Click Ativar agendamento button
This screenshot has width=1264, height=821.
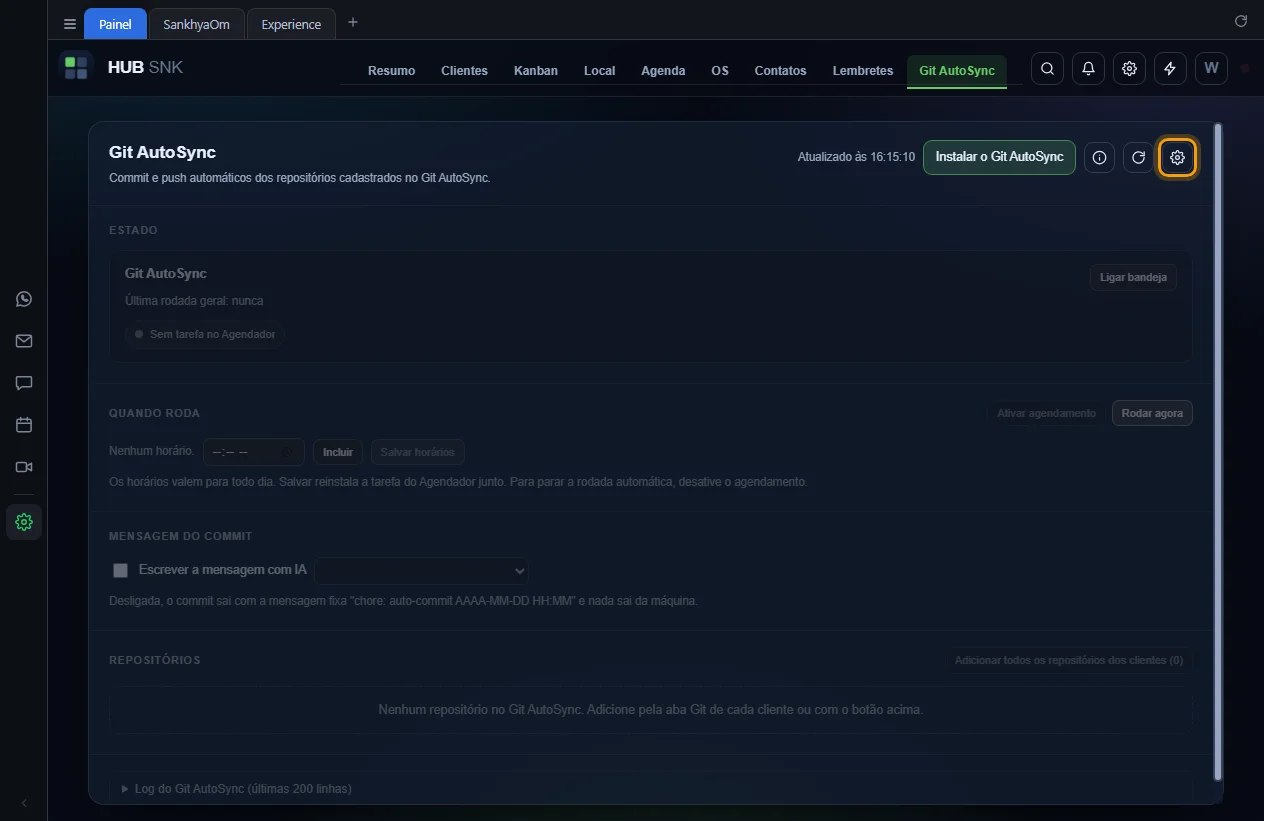[x=1046, y=413]
